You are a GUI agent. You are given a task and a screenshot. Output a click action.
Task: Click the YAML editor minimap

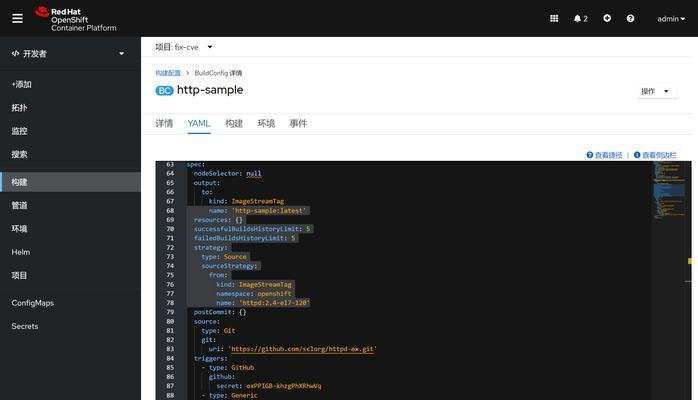pyautogui.click(x=669, y=191)
